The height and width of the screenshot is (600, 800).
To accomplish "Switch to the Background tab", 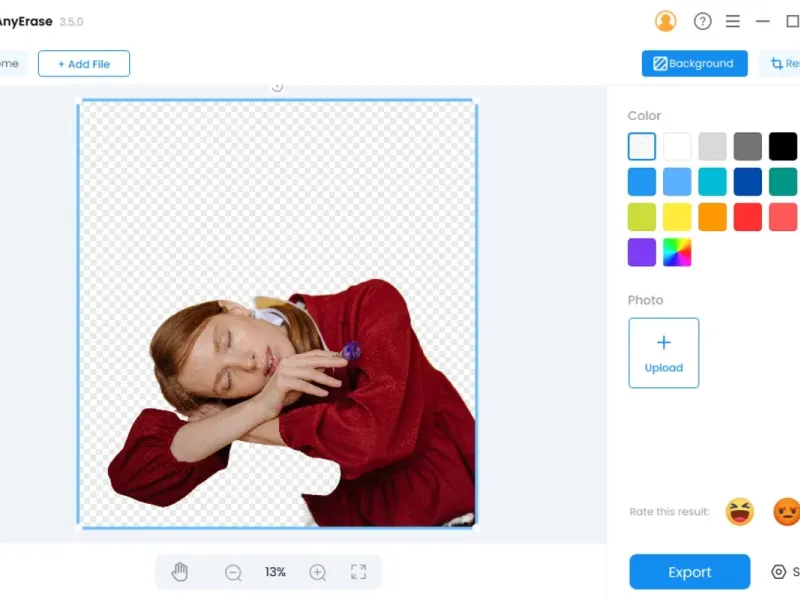I will coord(695,63).
